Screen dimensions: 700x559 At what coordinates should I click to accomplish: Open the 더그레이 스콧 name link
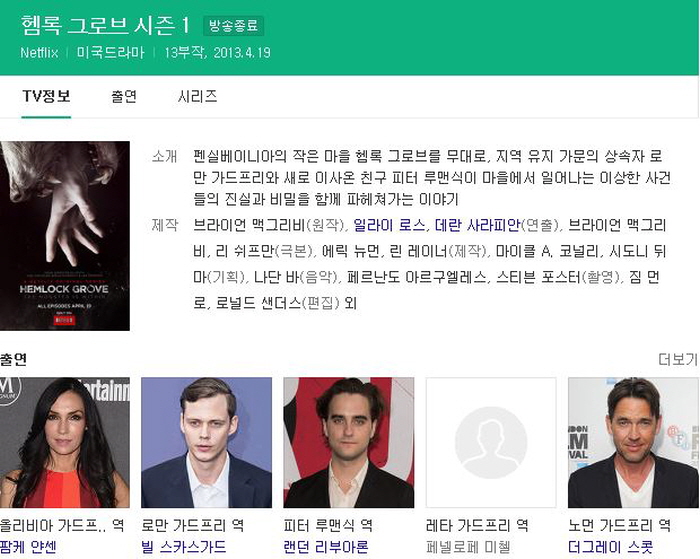(x=610, y=547)
